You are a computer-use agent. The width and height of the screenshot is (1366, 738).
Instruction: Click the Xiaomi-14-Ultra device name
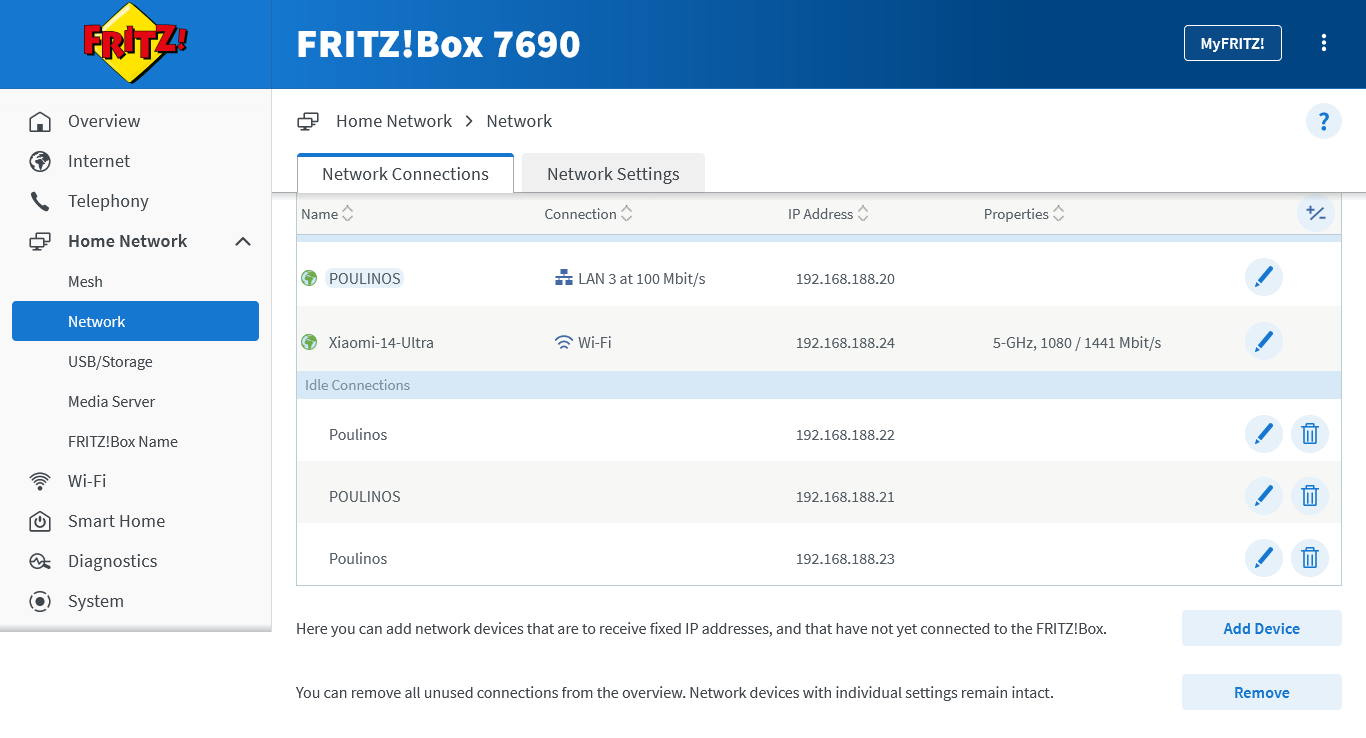click(381, 342)
